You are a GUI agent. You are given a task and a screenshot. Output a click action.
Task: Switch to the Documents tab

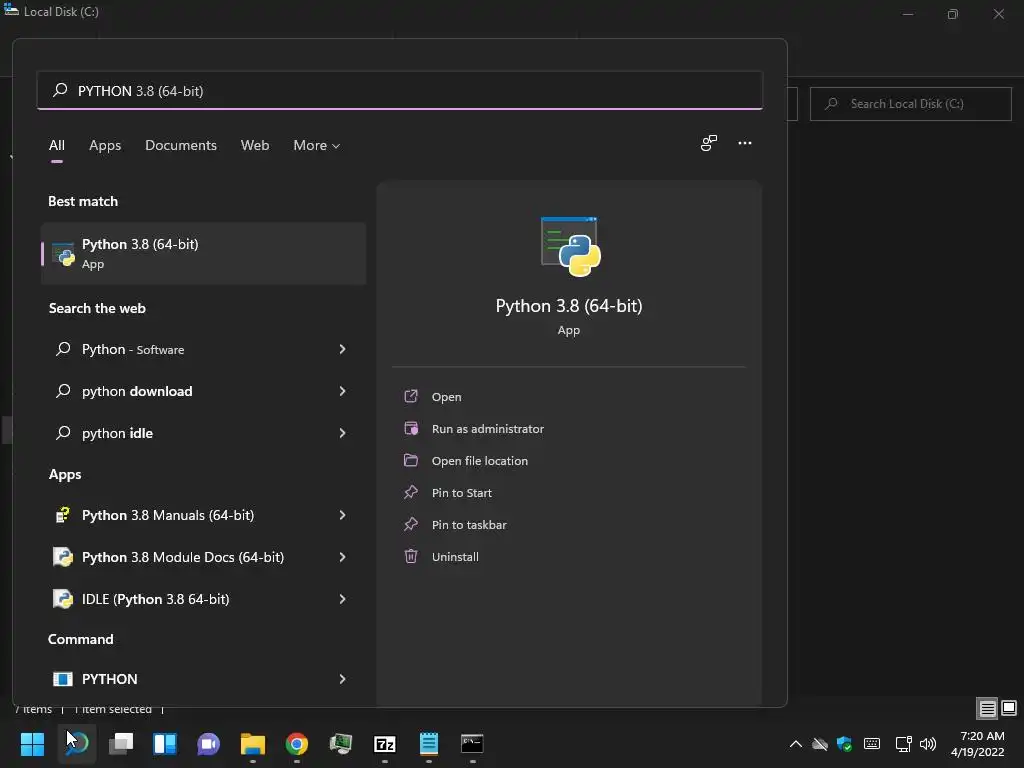[x=181, y=146]
